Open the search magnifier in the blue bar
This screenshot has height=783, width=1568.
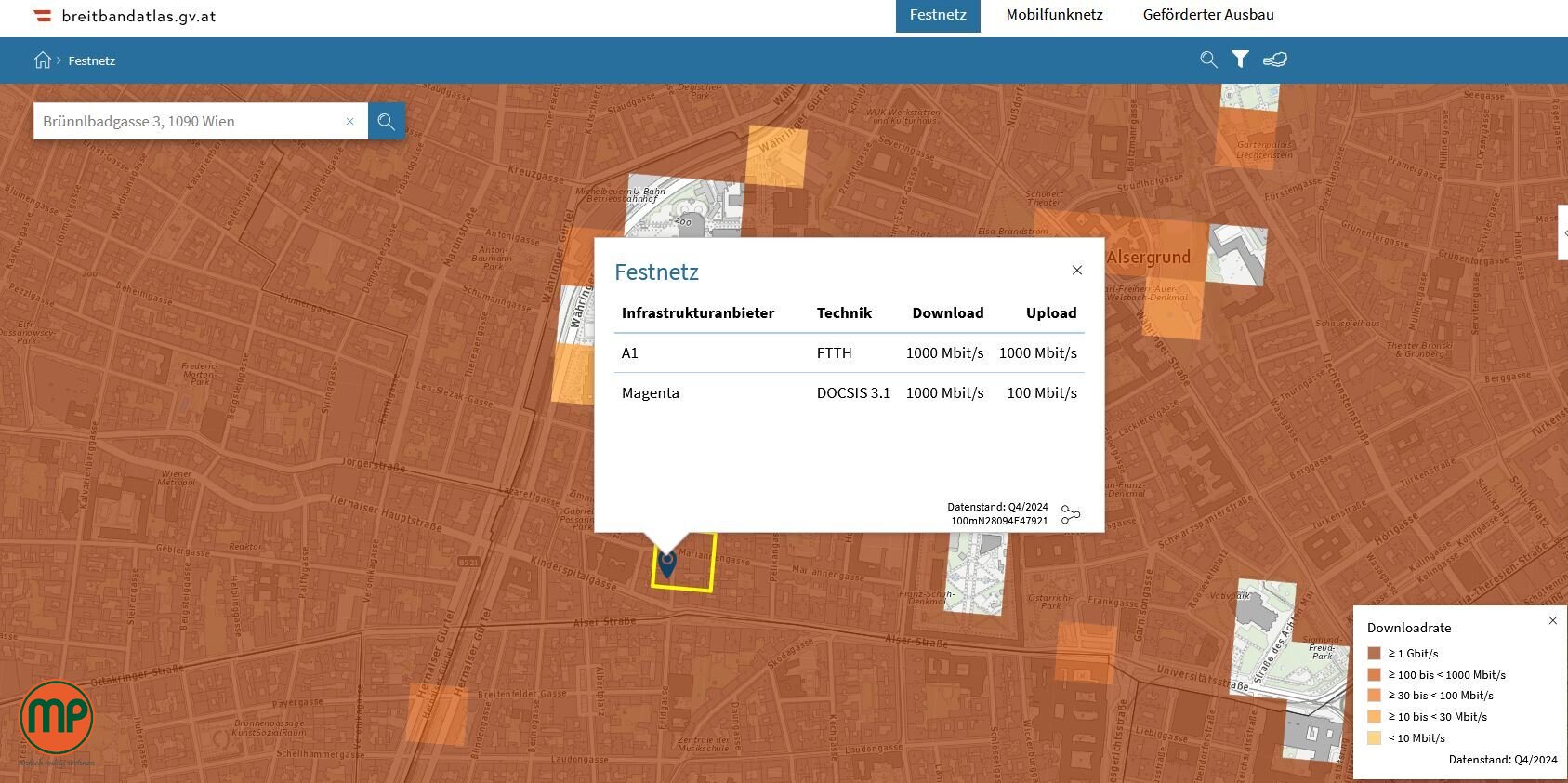tap(1208, 60)
